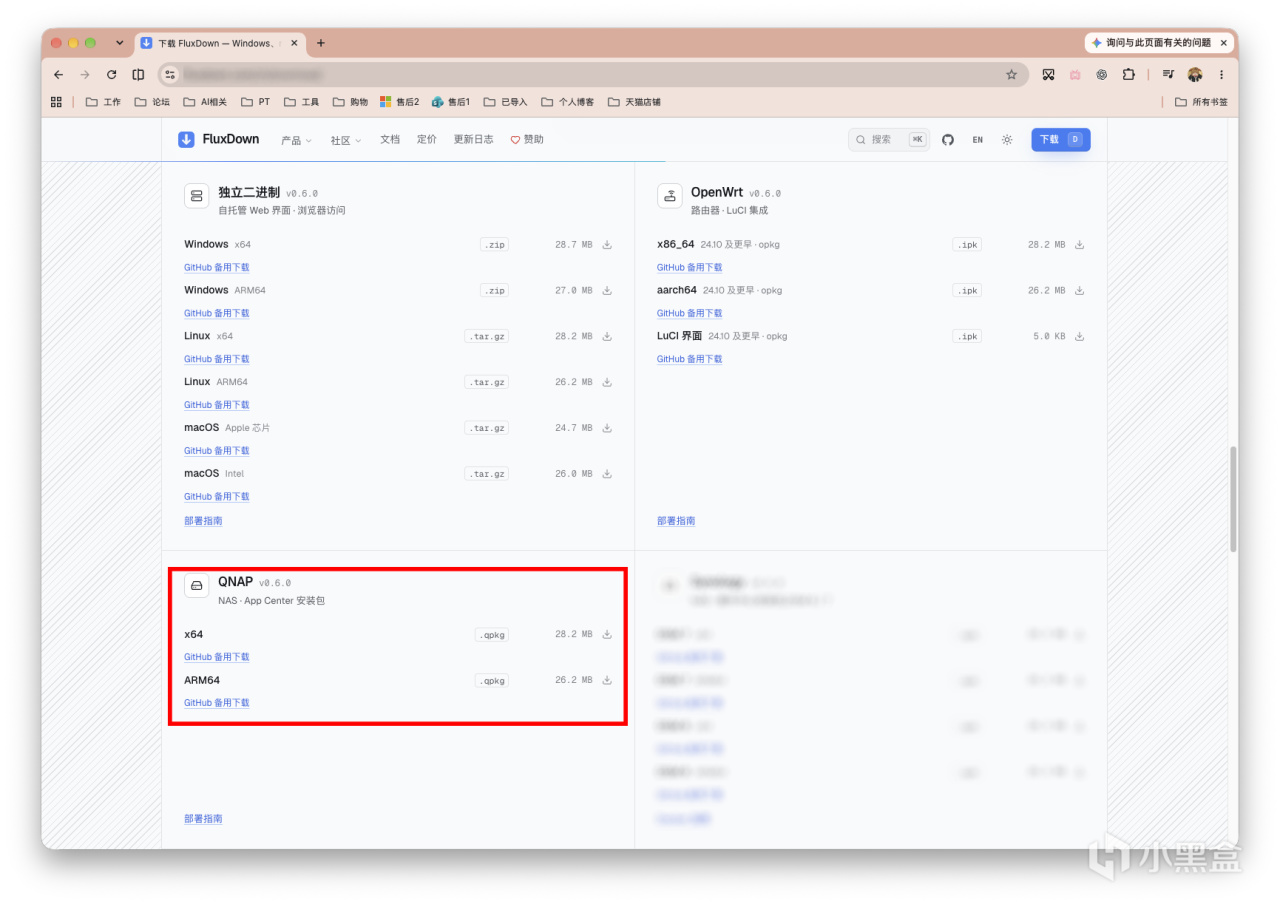Image resolution: width=1280 pixels, height=904 pixels.
Task: Reload the page in browser toolbar
Action: coord(111,74)
